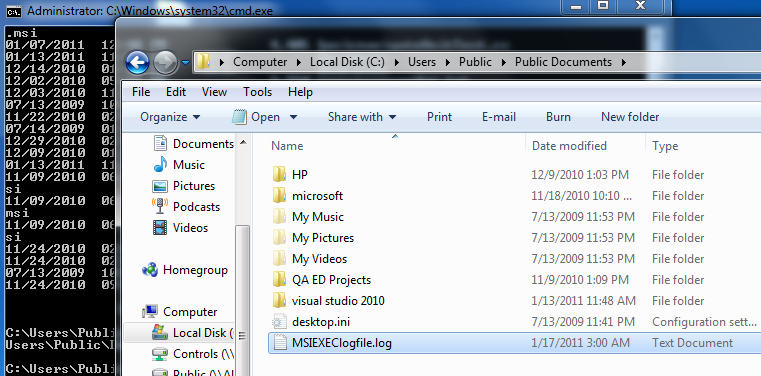Click the Computer icon in navigation pane
This screenshot has height=376, width=761.
pyautogui.click(x=150, y=311)
